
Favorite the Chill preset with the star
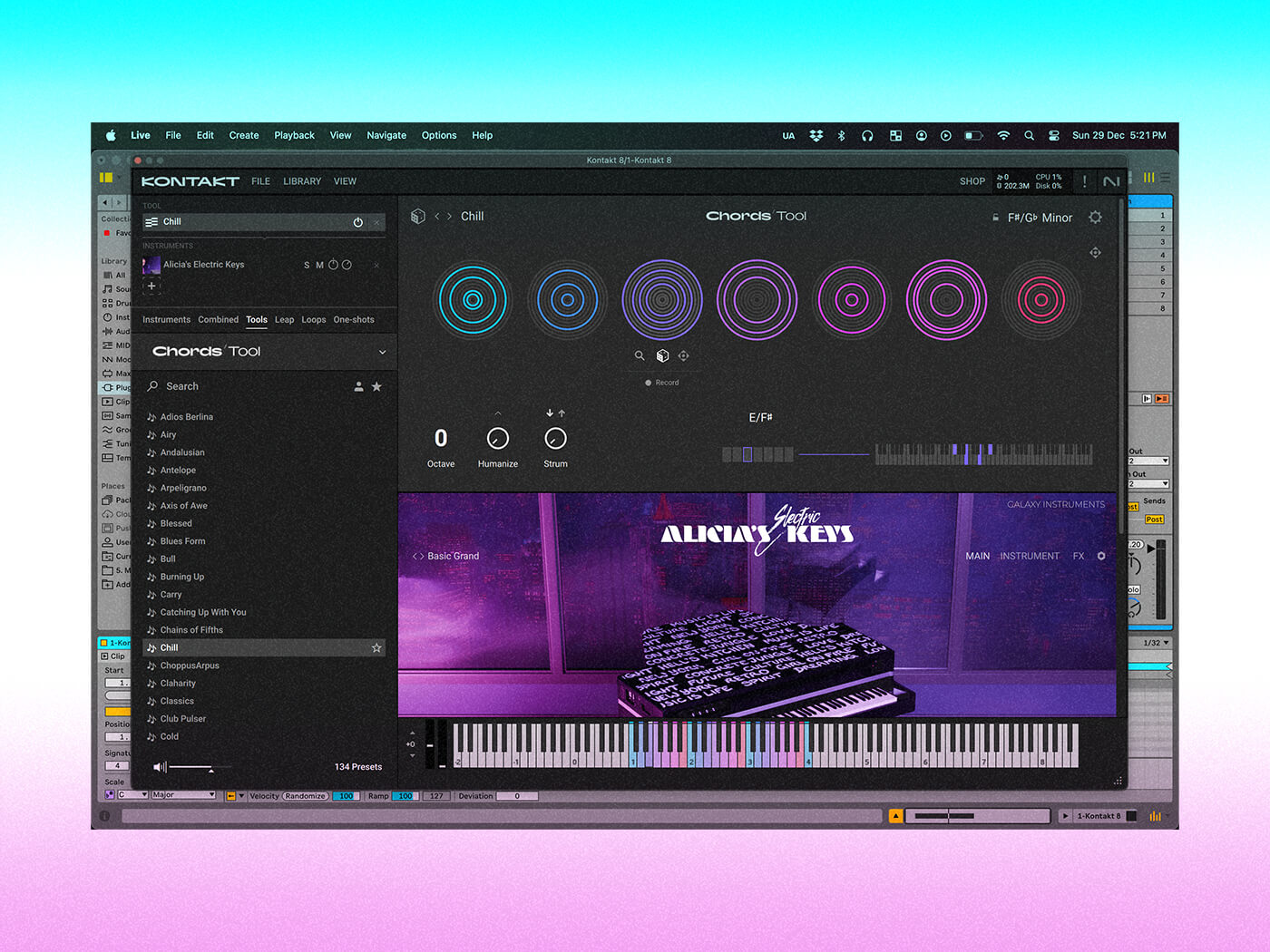tap(376, 647)
